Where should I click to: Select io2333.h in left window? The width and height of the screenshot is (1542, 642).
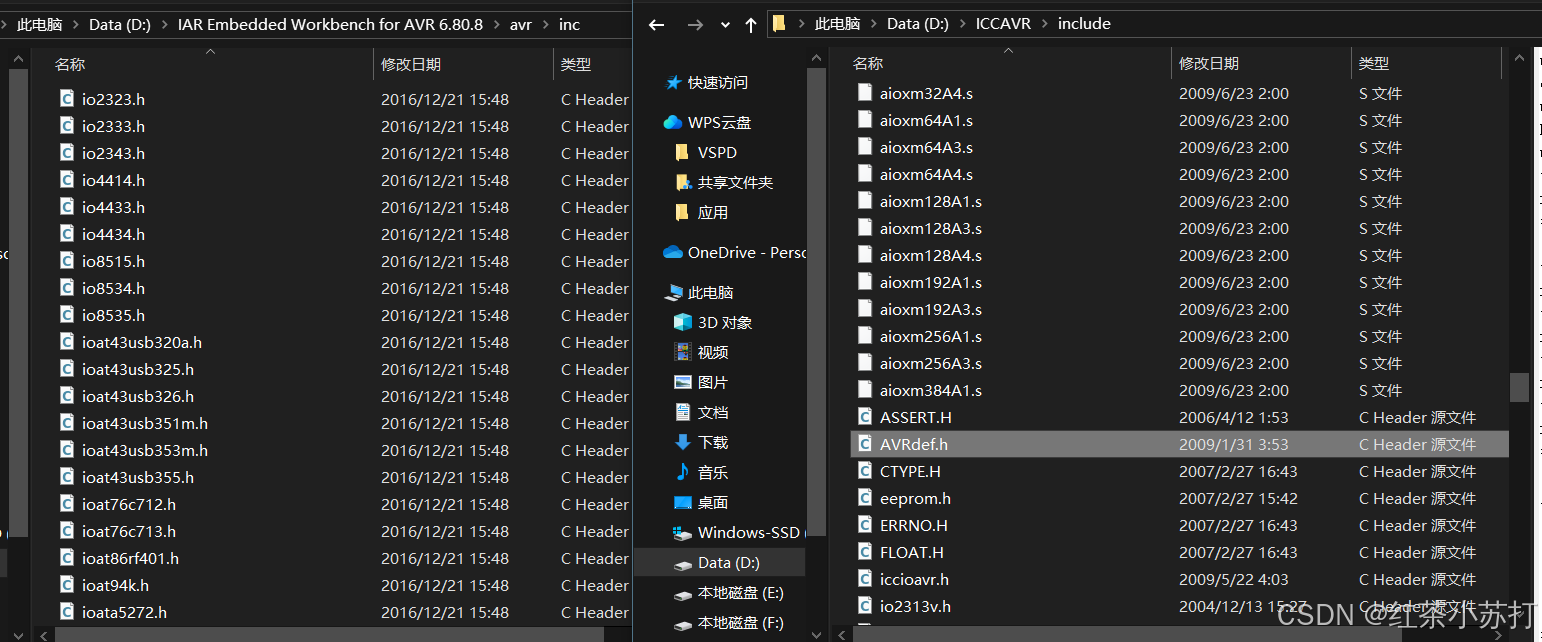113,126
